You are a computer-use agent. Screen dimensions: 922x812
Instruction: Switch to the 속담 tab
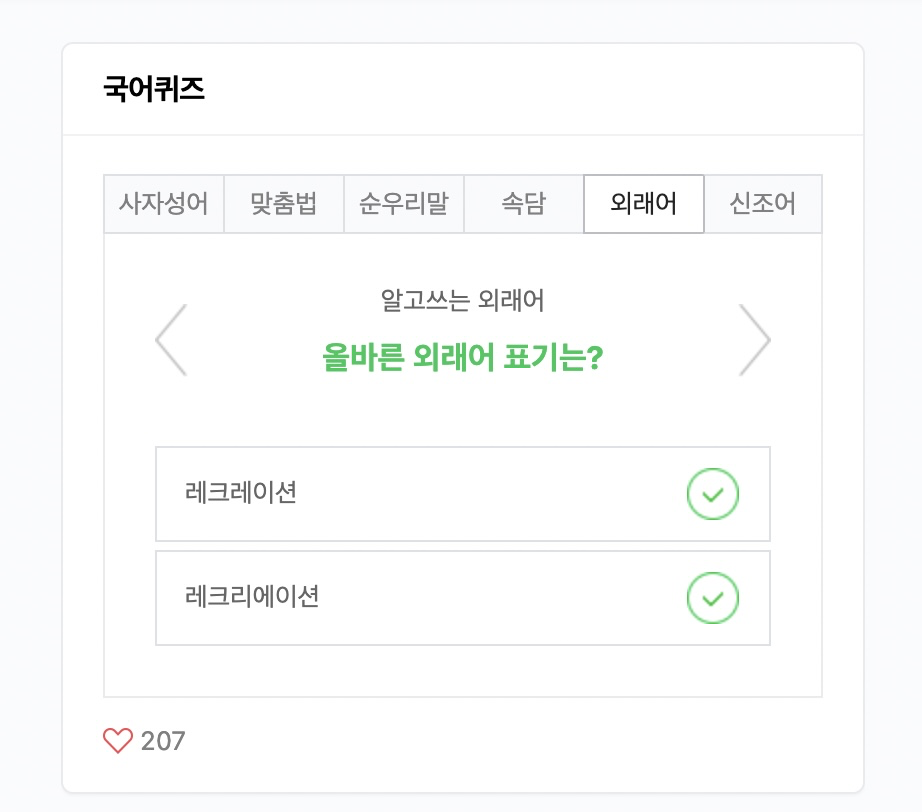(524, 203)
